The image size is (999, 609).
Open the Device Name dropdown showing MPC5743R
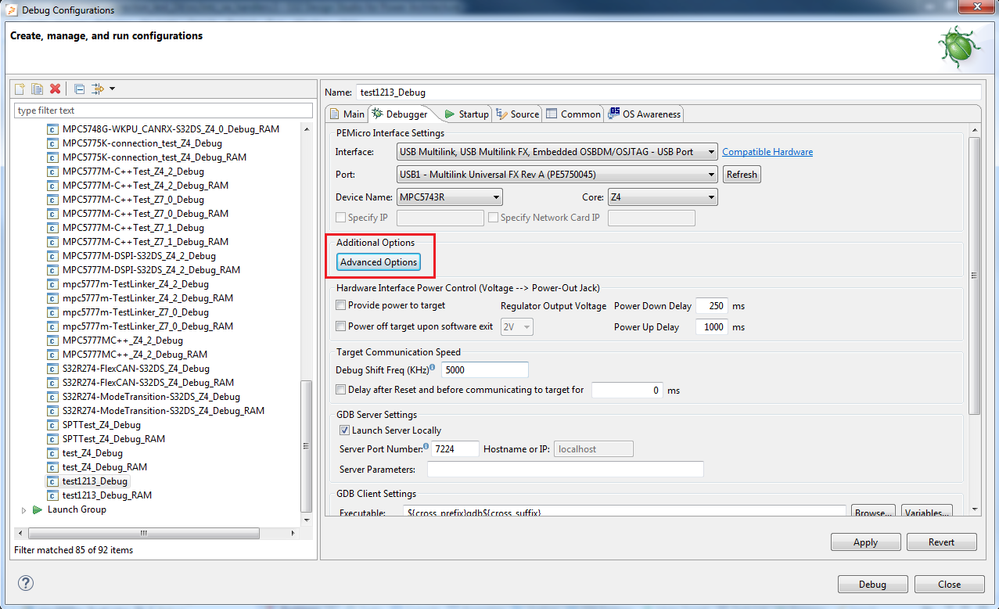tap(449, 197)
